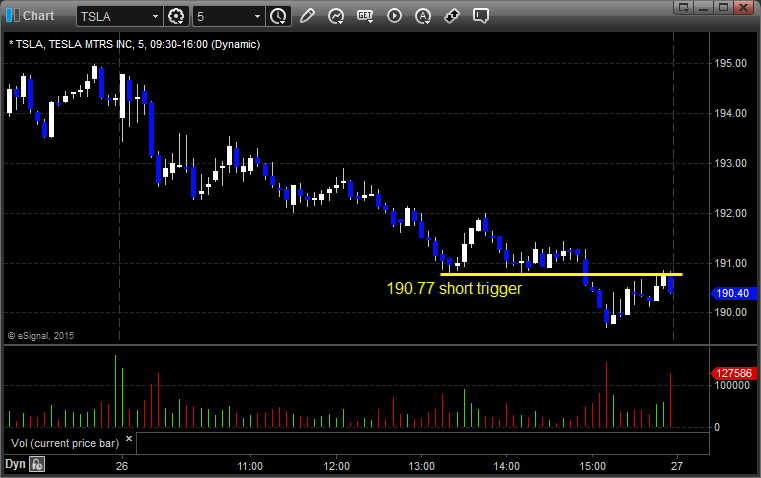The width and height of the screenshot is (761, 478).
Task: Click the blue 190.40 current price tag
Action: (733, 293)
